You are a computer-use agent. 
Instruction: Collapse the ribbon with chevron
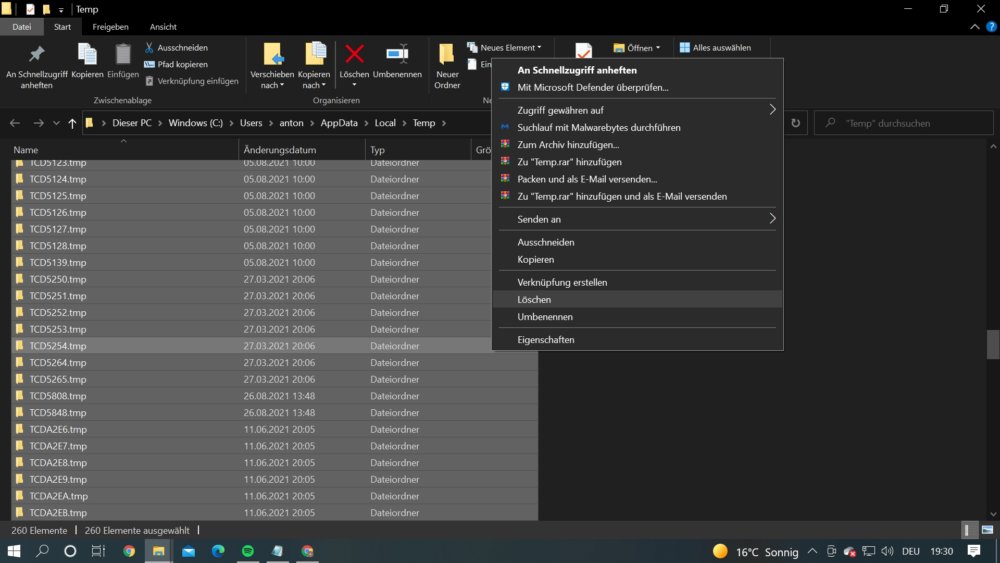974,27
